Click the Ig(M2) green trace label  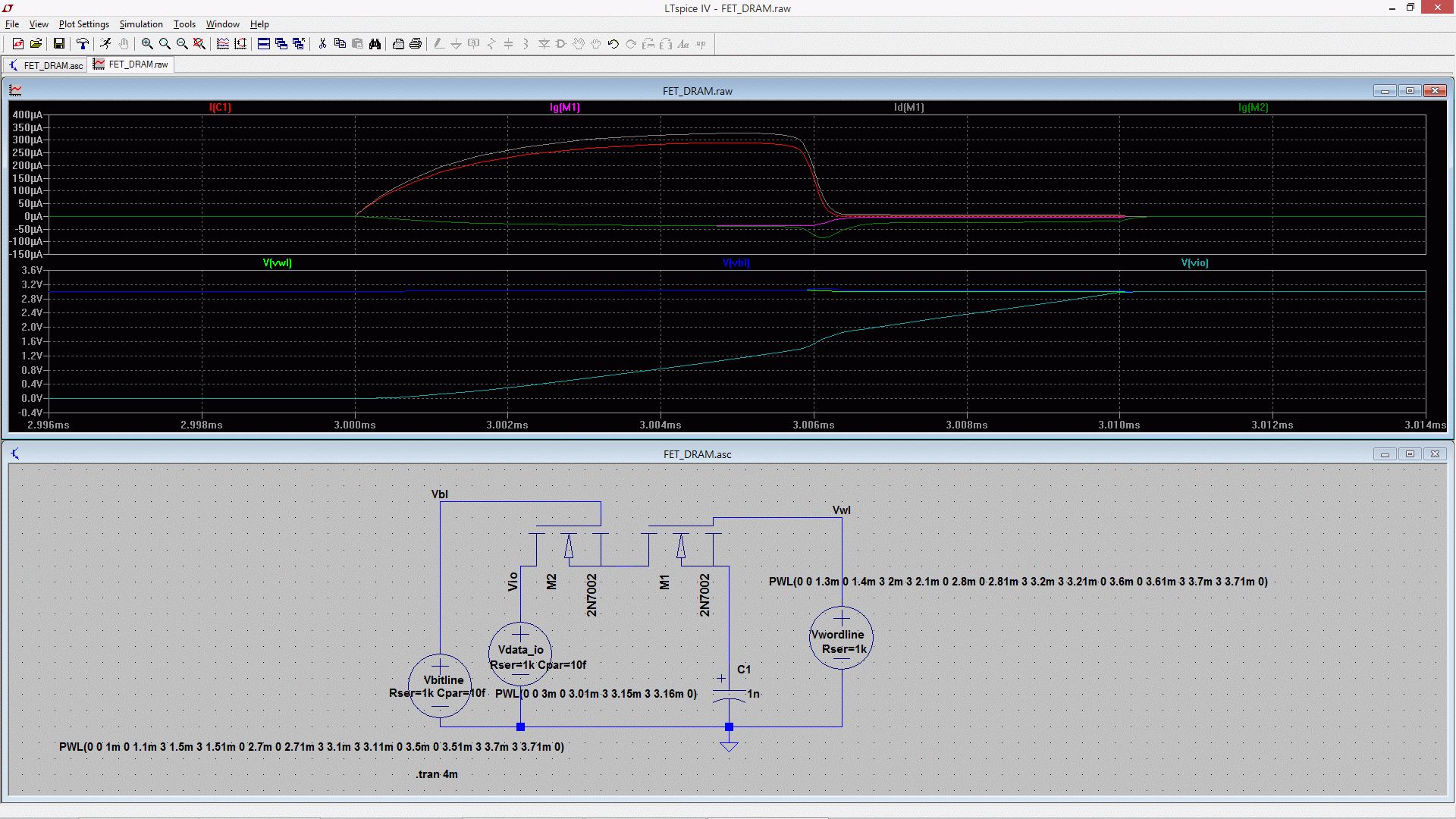(x=1253, y=108)
